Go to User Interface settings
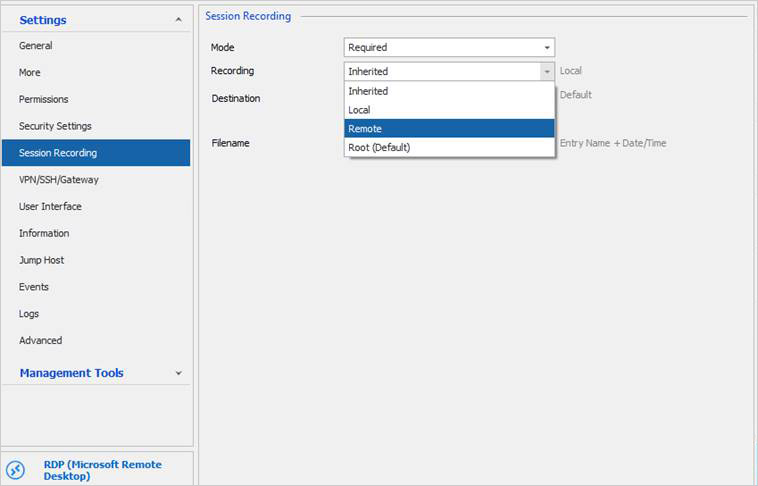The width and height of the screenshot is (758, 486). 50,207
